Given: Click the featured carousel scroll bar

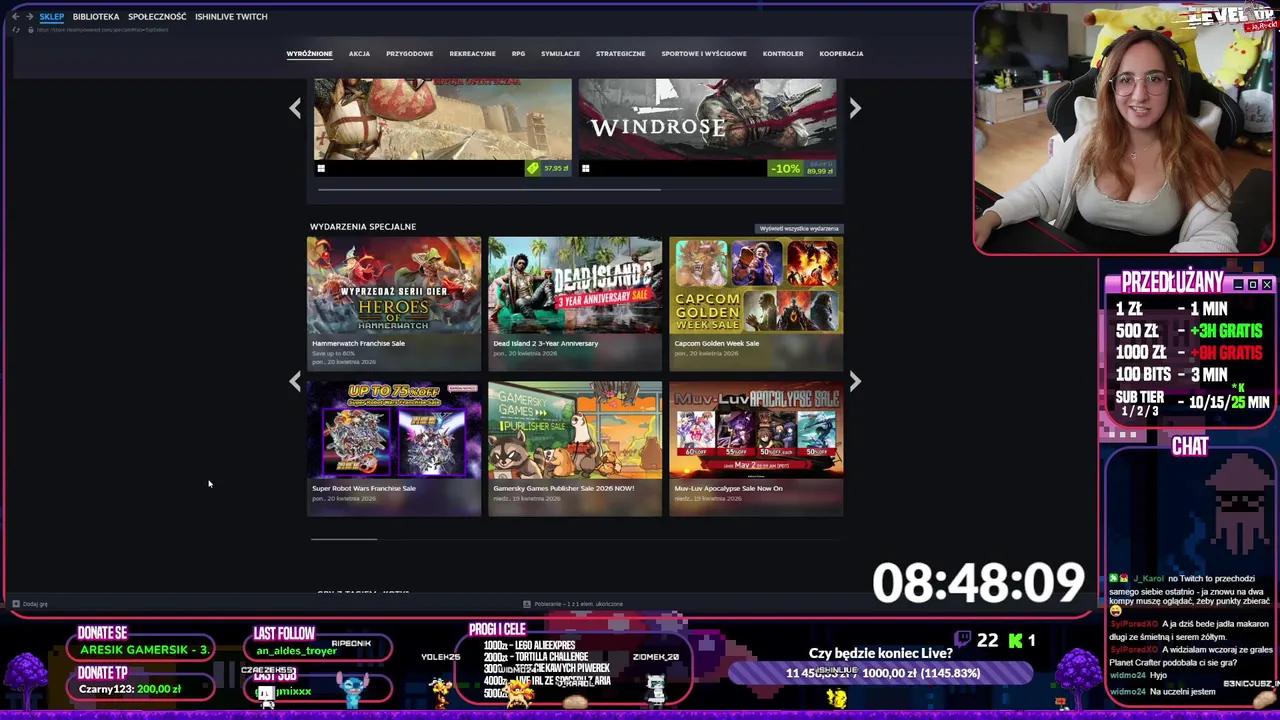Looking at the screenshot, I should point(489,188).
